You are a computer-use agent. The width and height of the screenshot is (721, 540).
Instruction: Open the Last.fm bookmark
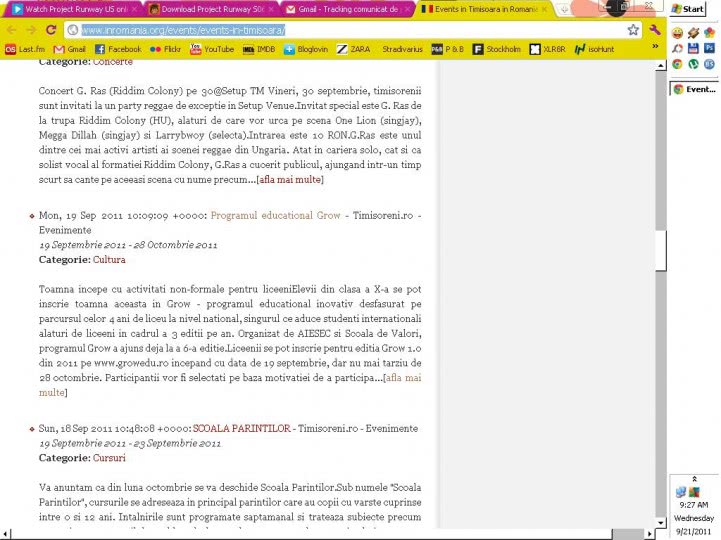(24, 48)
